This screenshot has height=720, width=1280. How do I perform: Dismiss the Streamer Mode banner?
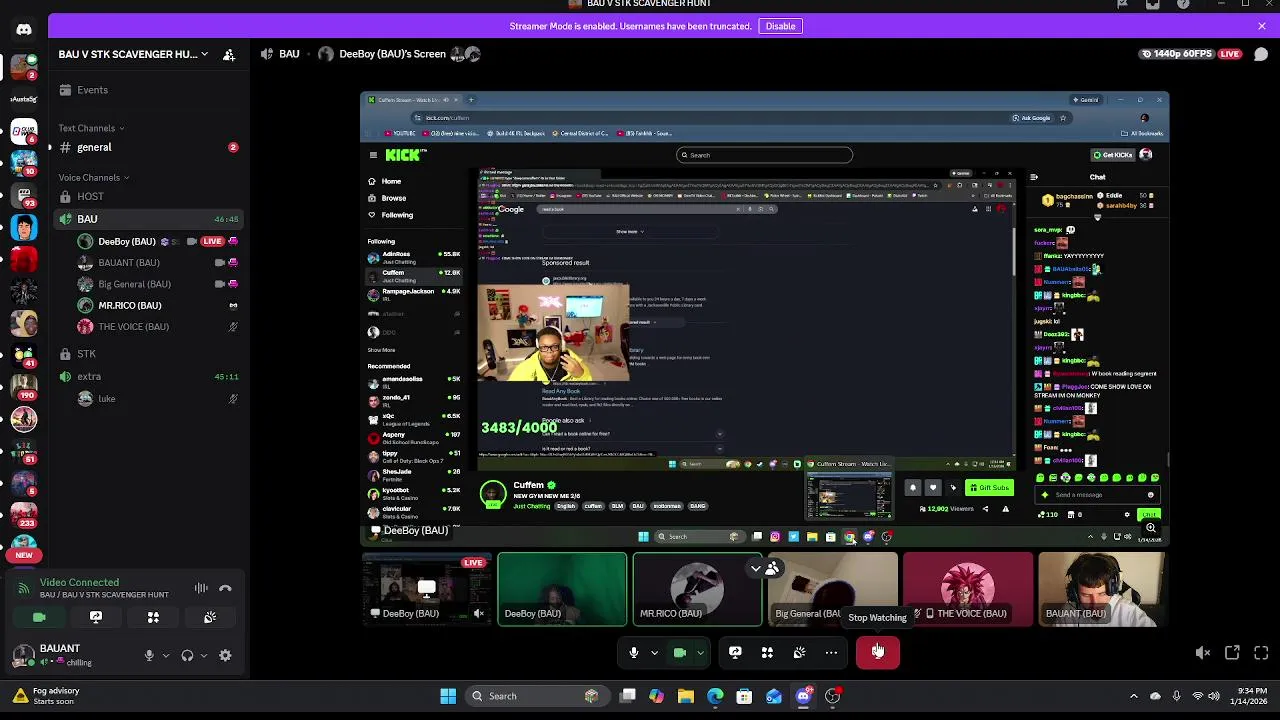click(1262, 26)
